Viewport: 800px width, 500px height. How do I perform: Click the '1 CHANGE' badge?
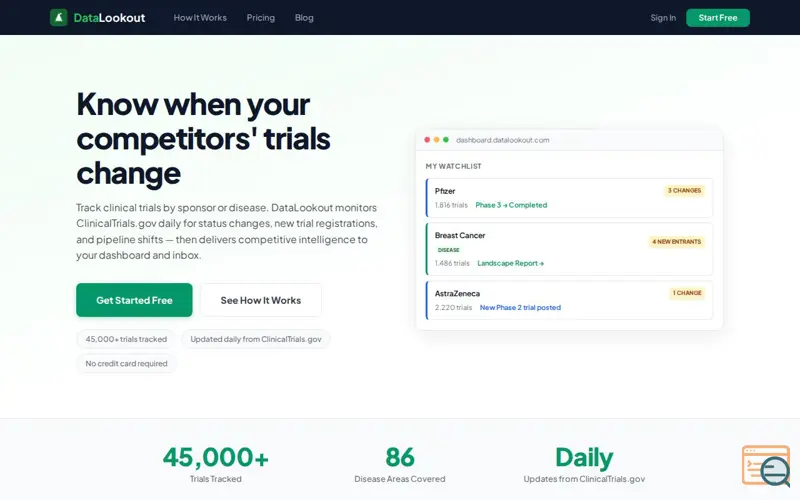click(x=687, y=293)
